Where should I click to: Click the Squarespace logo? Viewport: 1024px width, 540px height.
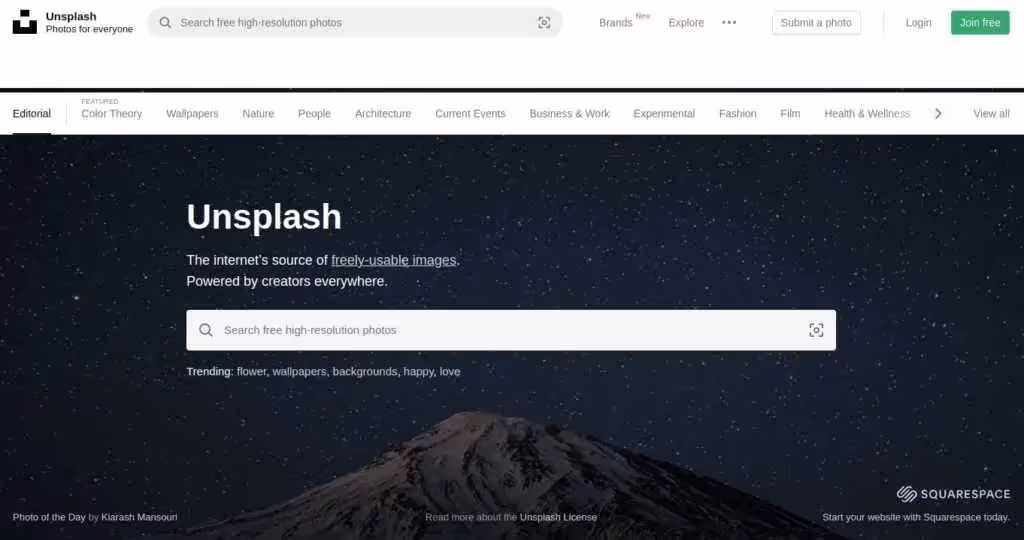point(953,494)
